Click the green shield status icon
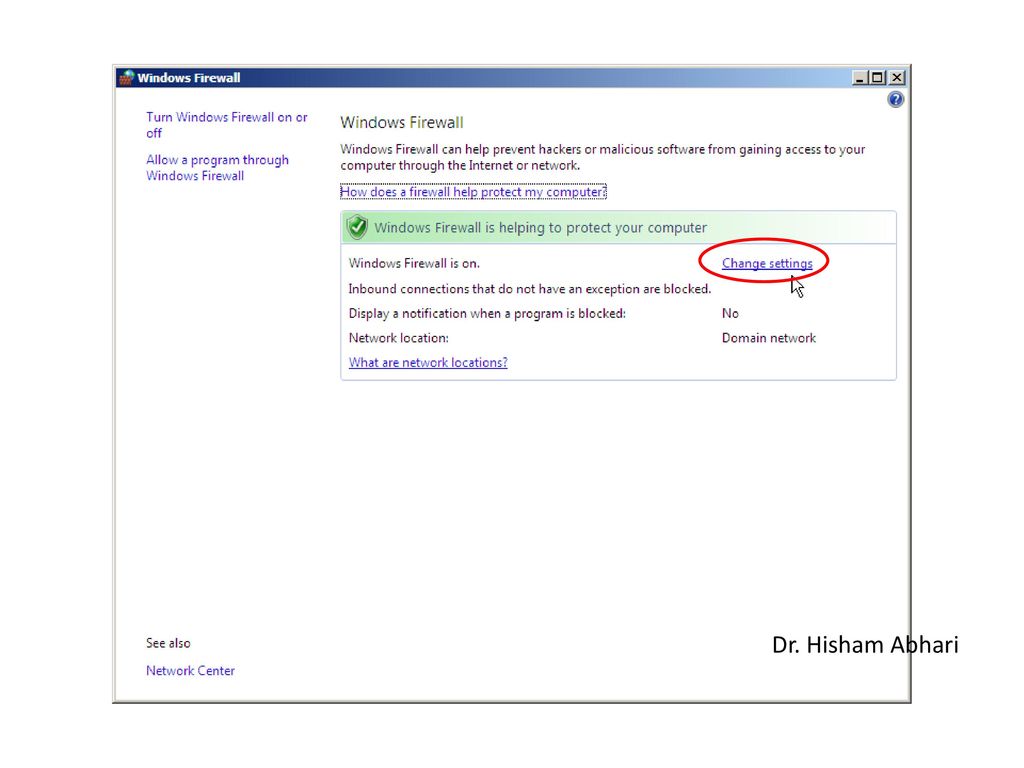This screenshot has height=768, width=1024. (x=357, y=227)
